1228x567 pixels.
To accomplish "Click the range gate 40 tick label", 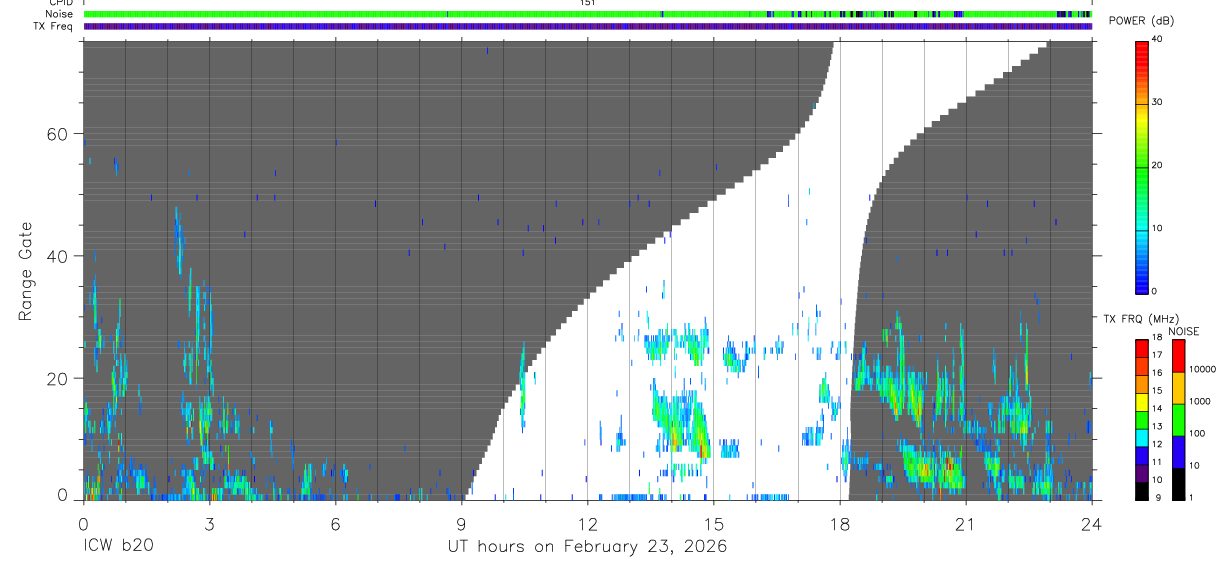I will pyautogui.click(x=56, y=256).
